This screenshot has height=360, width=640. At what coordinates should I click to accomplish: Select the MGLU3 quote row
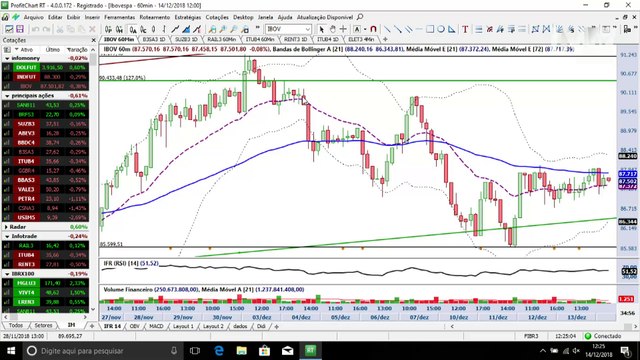coord(45,283)
